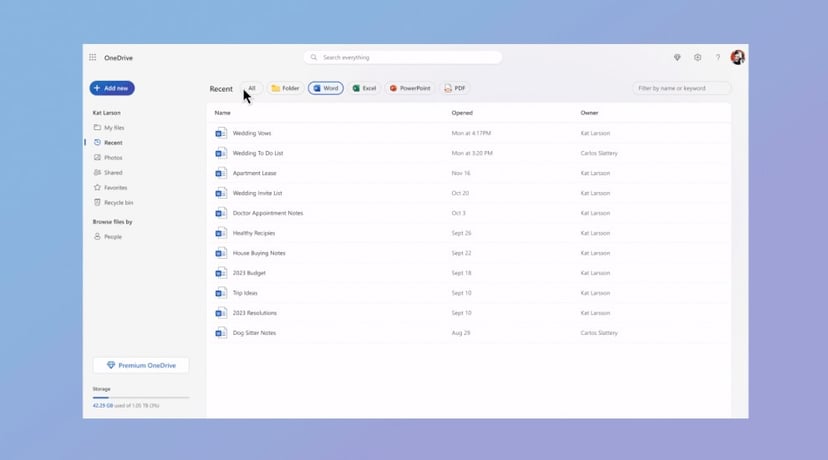Open My files in sidebar
This screenshot has height=460, width=828.
[x=109, y=128]
